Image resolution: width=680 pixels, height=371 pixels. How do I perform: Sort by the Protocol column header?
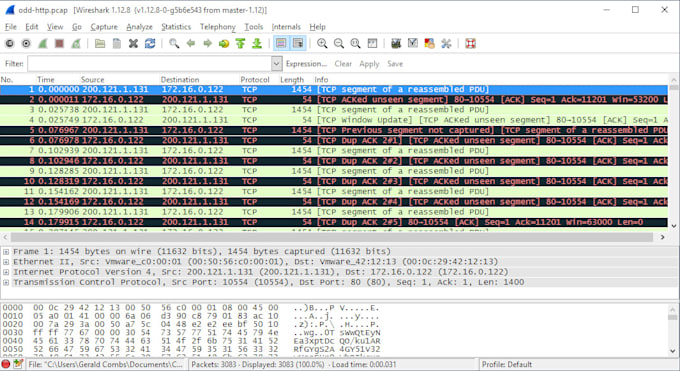[255, 80]
